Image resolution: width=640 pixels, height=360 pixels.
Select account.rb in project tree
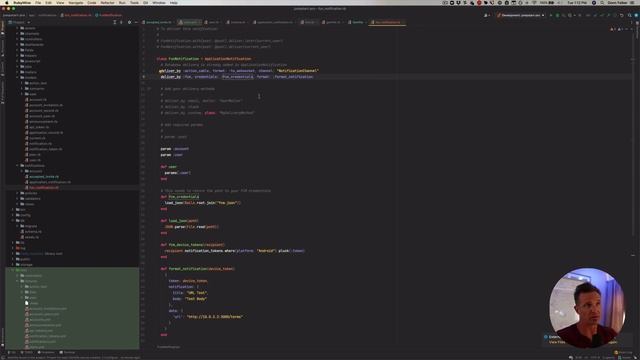[x=37, y=99]
